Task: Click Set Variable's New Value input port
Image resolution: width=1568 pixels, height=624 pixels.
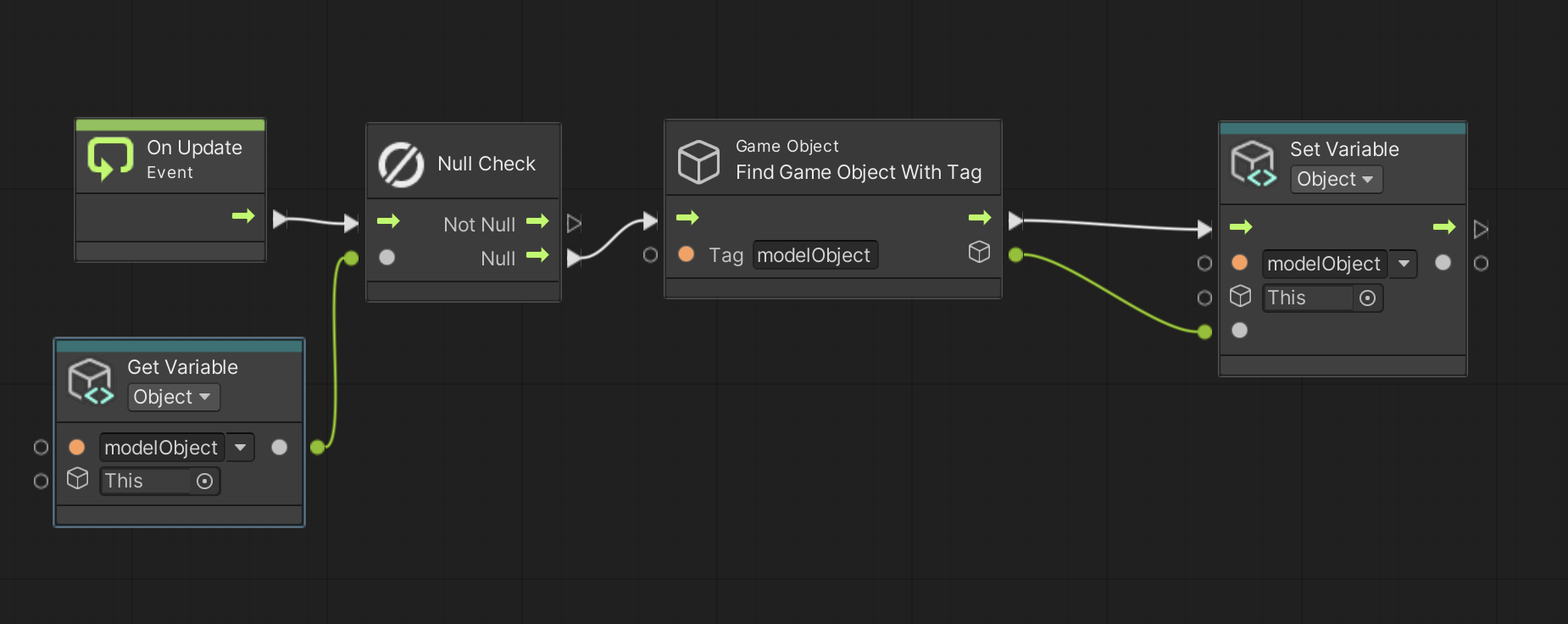Action: coord(1239,331)
